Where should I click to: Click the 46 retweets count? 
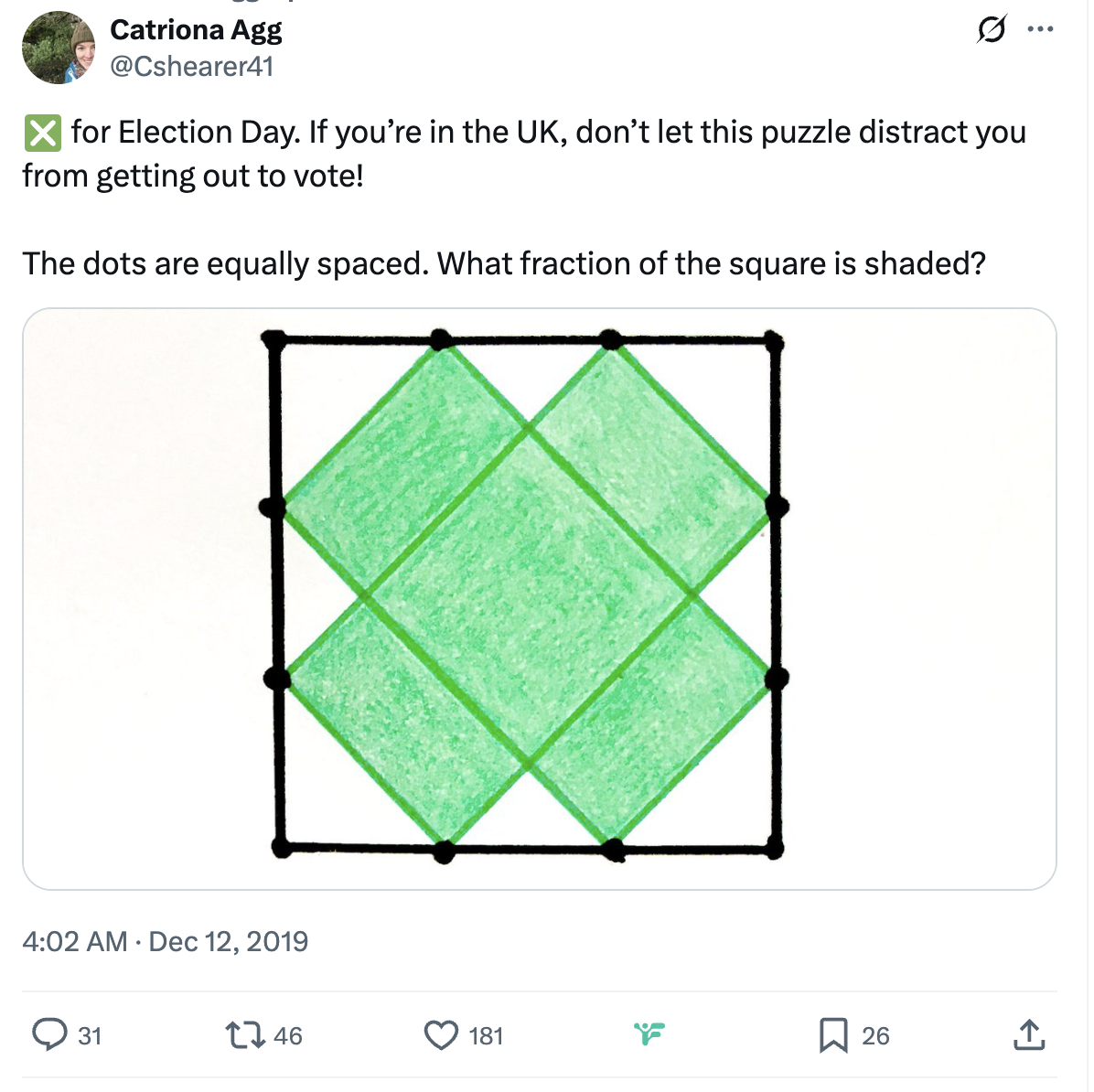[x=288, y=1036]
